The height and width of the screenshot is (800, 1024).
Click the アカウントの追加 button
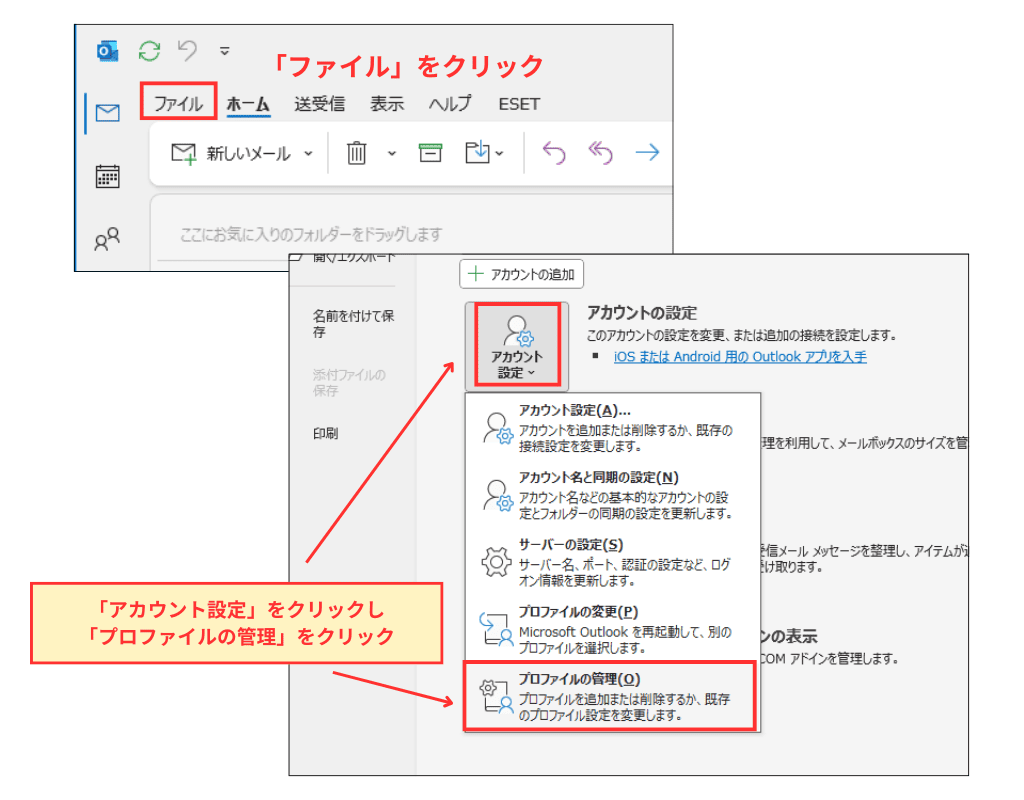point(521,275)
